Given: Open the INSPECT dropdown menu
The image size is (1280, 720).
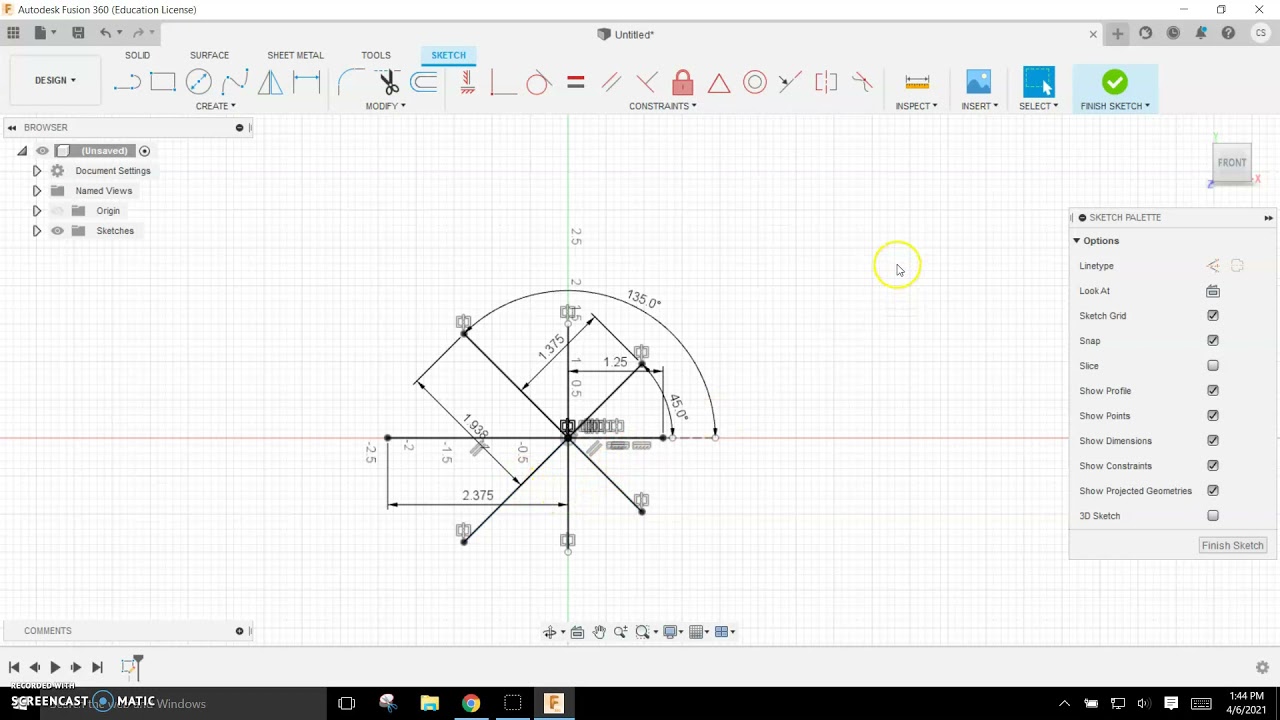Looking at the screenshot, I should click(x=916, y=106).
